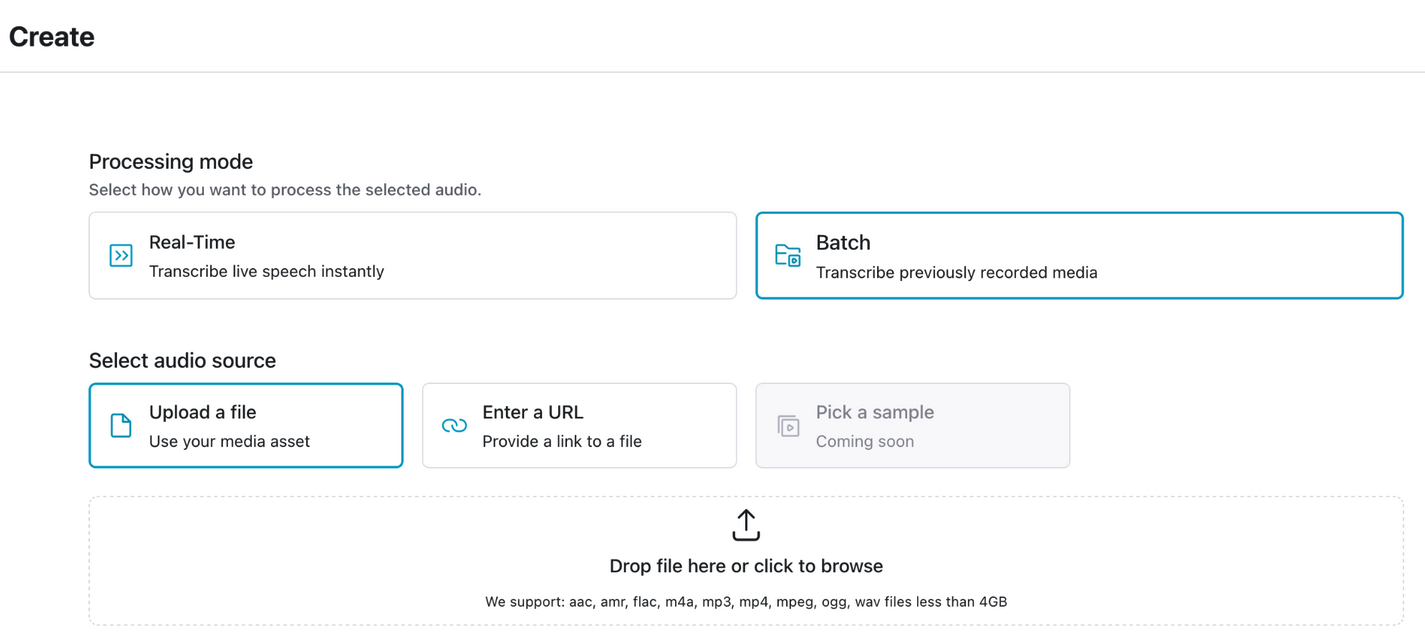The height and width of the screenshot is (644, 1425).
Task: Click the Batch folder media icon
Action: click(788, 256)
